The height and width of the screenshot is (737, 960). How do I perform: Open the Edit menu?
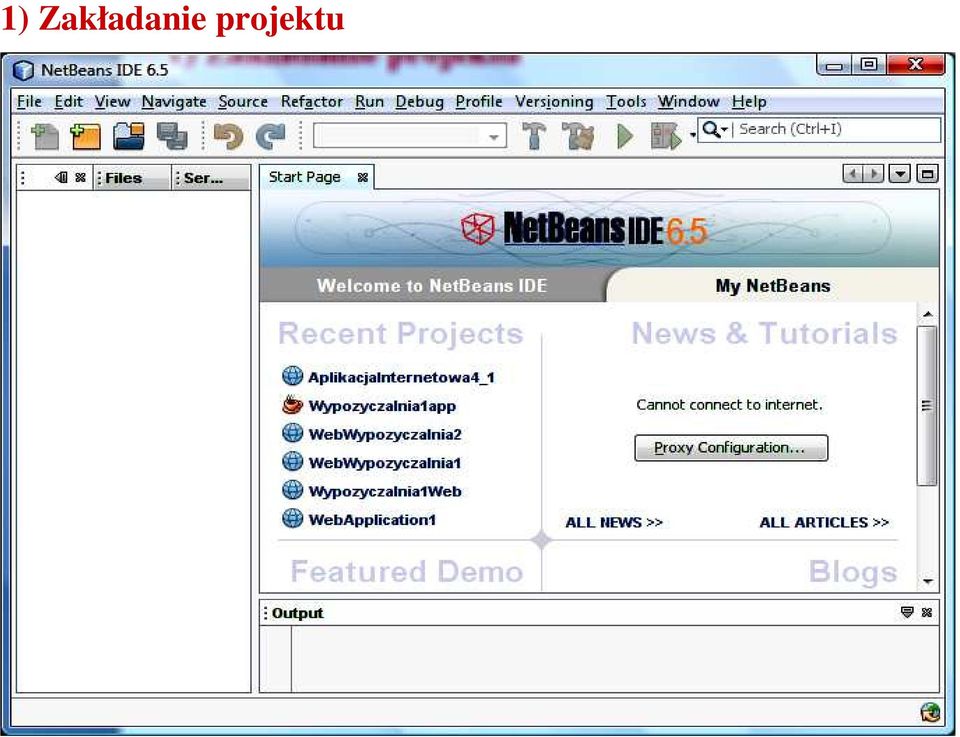pyautogui.click(x=69, y=102)
